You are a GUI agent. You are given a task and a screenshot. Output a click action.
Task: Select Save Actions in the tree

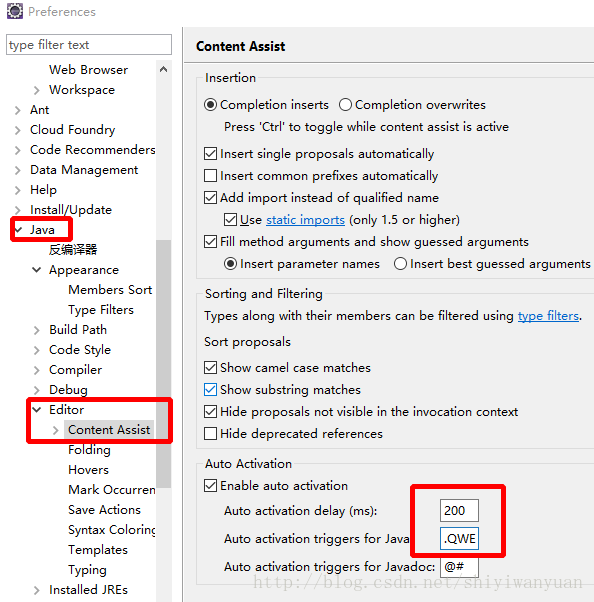[x=104, y=510]
